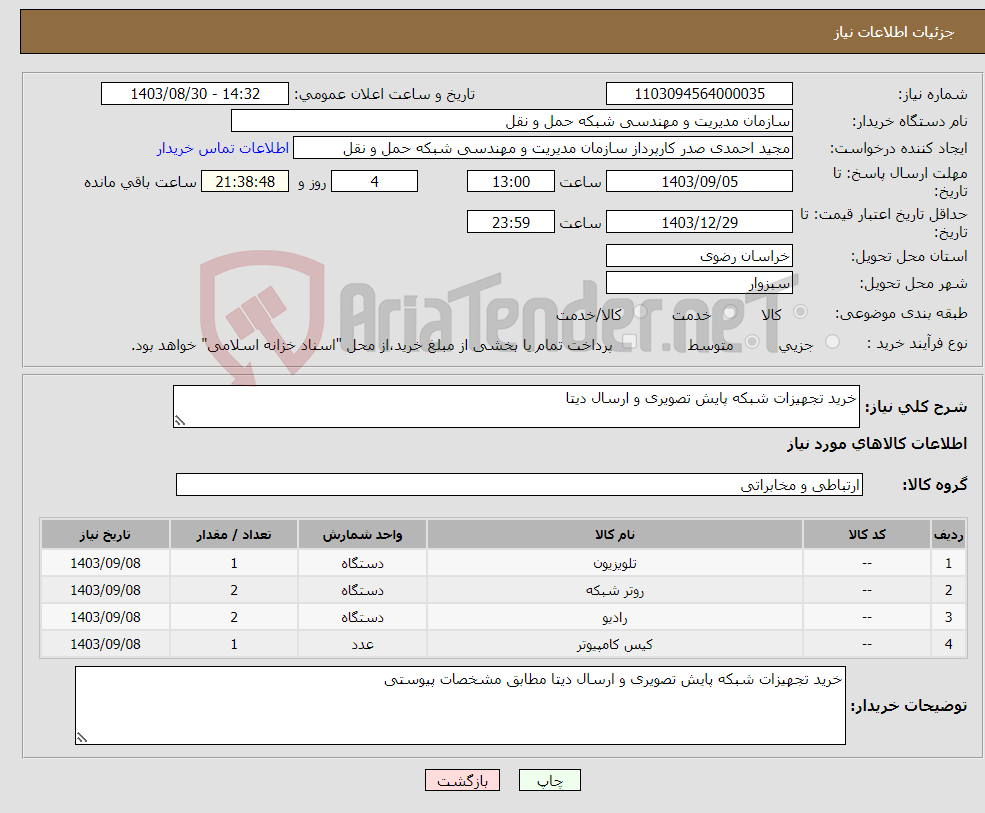Select the جزیی purchase type radio
The width and height of the screenshot is (985, 813).
click(x=832, y=342)
